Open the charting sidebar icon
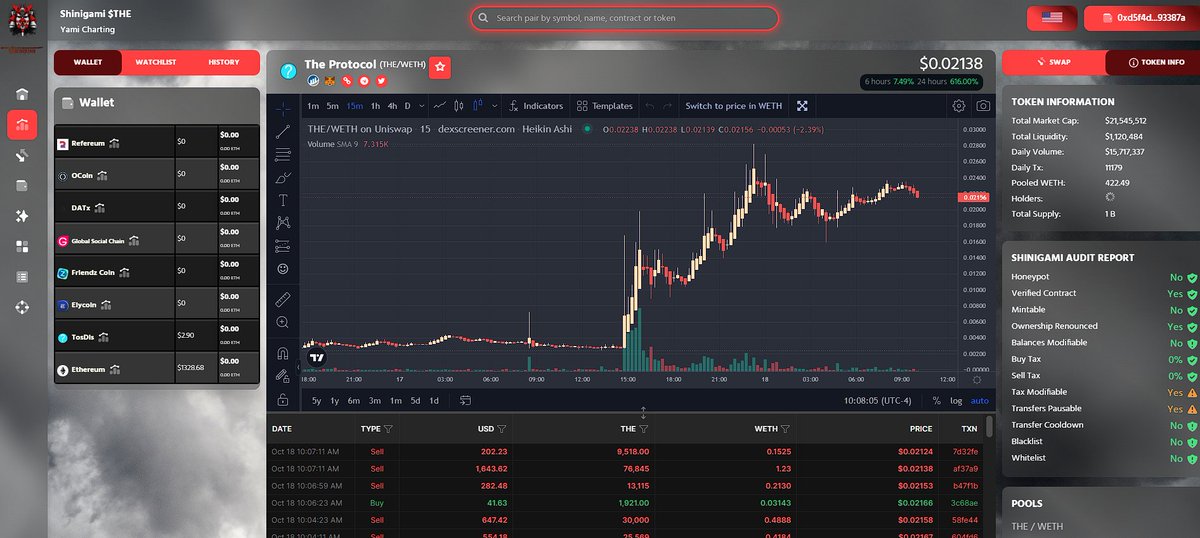Image resolution: width=1200 pixels, height=538 pixels. click(22, 124)
